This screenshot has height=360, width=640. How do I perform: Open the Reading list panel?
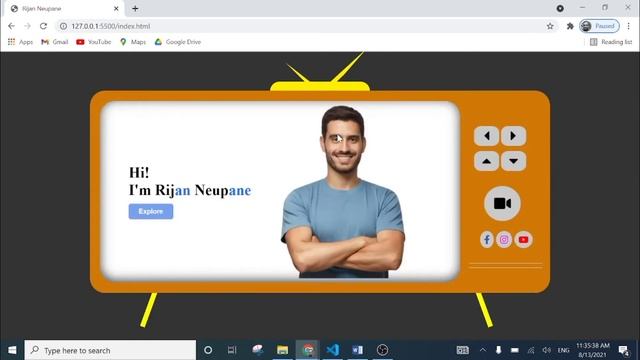click(611, 42)
